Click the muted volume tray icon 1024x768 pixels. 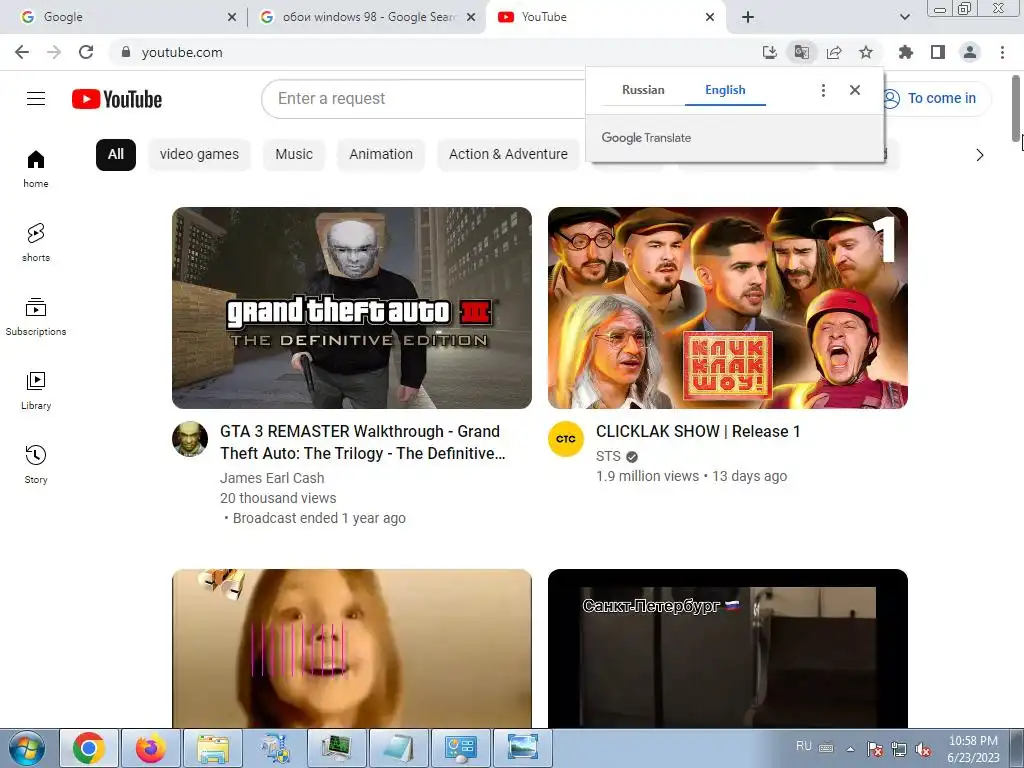click(x=923, y=749)
